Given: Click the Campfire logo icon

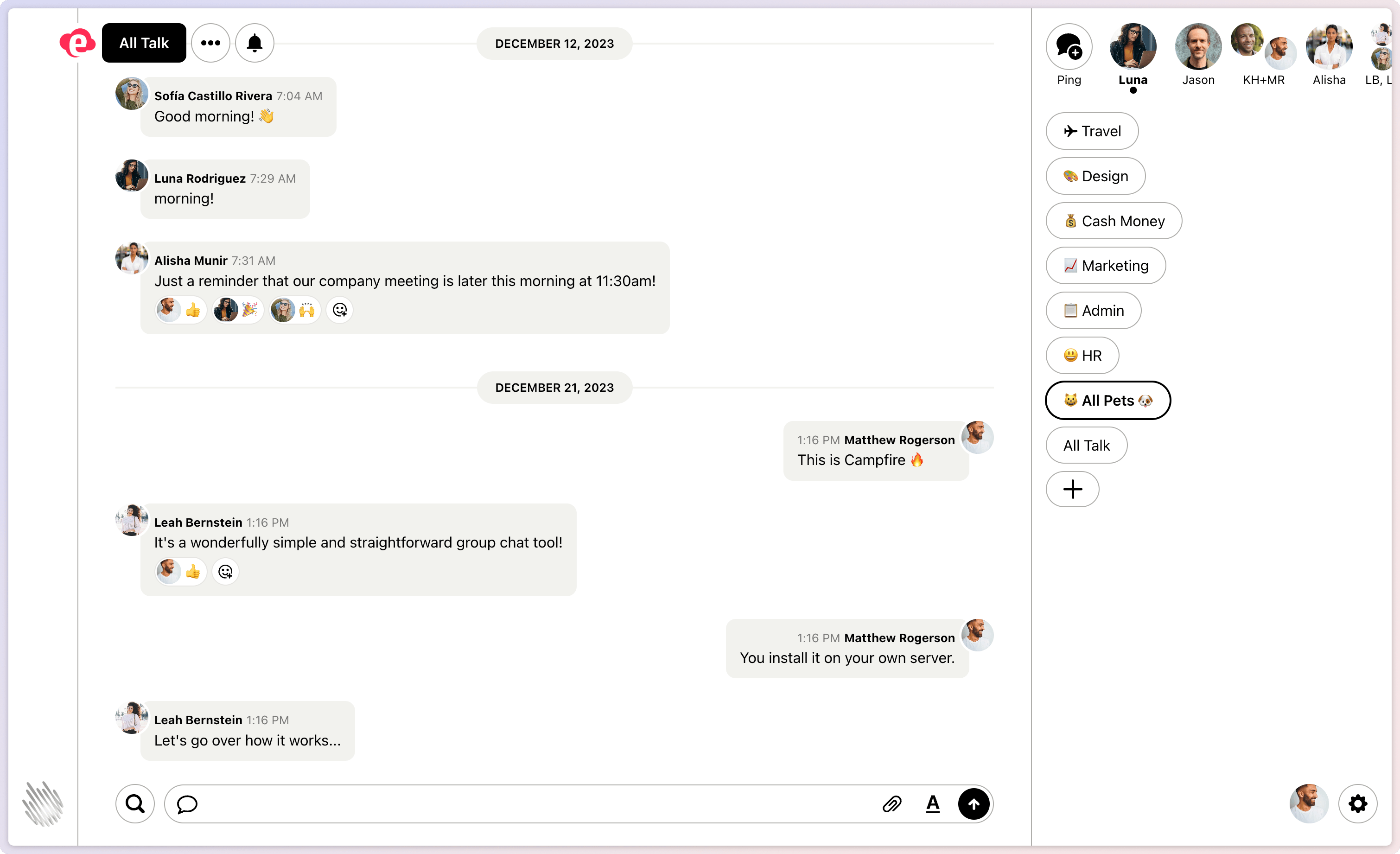Looking at the screenshot, I should tap(77, 43).
